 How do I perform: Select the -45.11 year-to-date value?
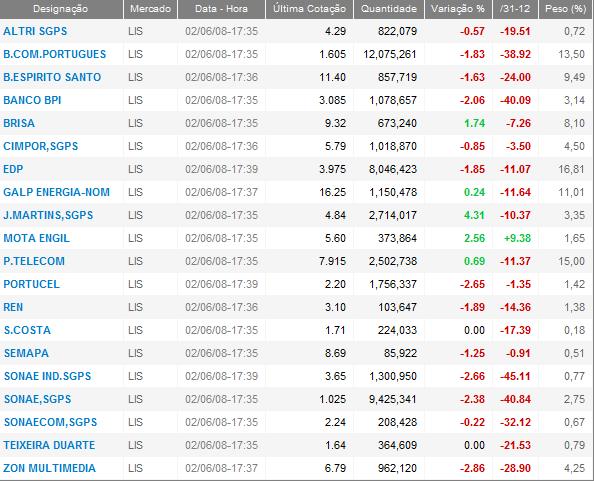coord(515,376)
